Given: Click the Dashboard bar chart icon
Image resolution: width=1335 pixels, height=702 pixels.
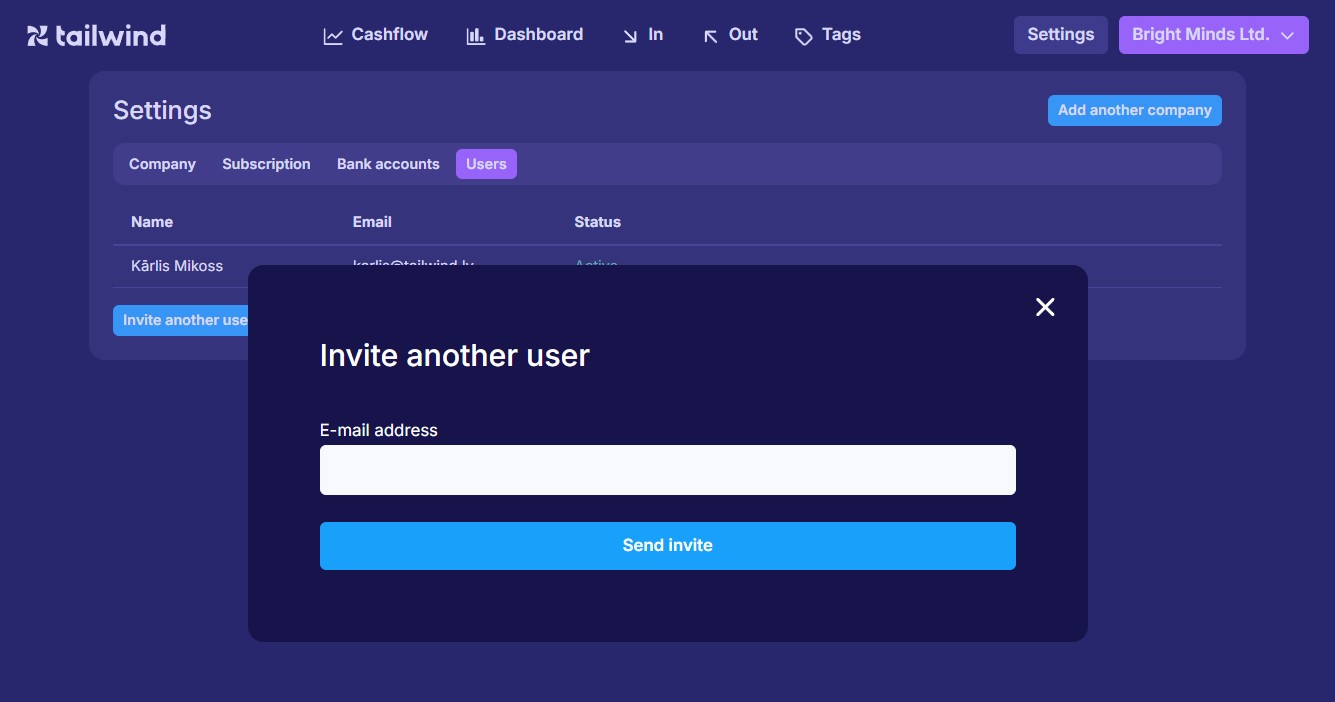Looking at the screenshot, I should point(476,36).
